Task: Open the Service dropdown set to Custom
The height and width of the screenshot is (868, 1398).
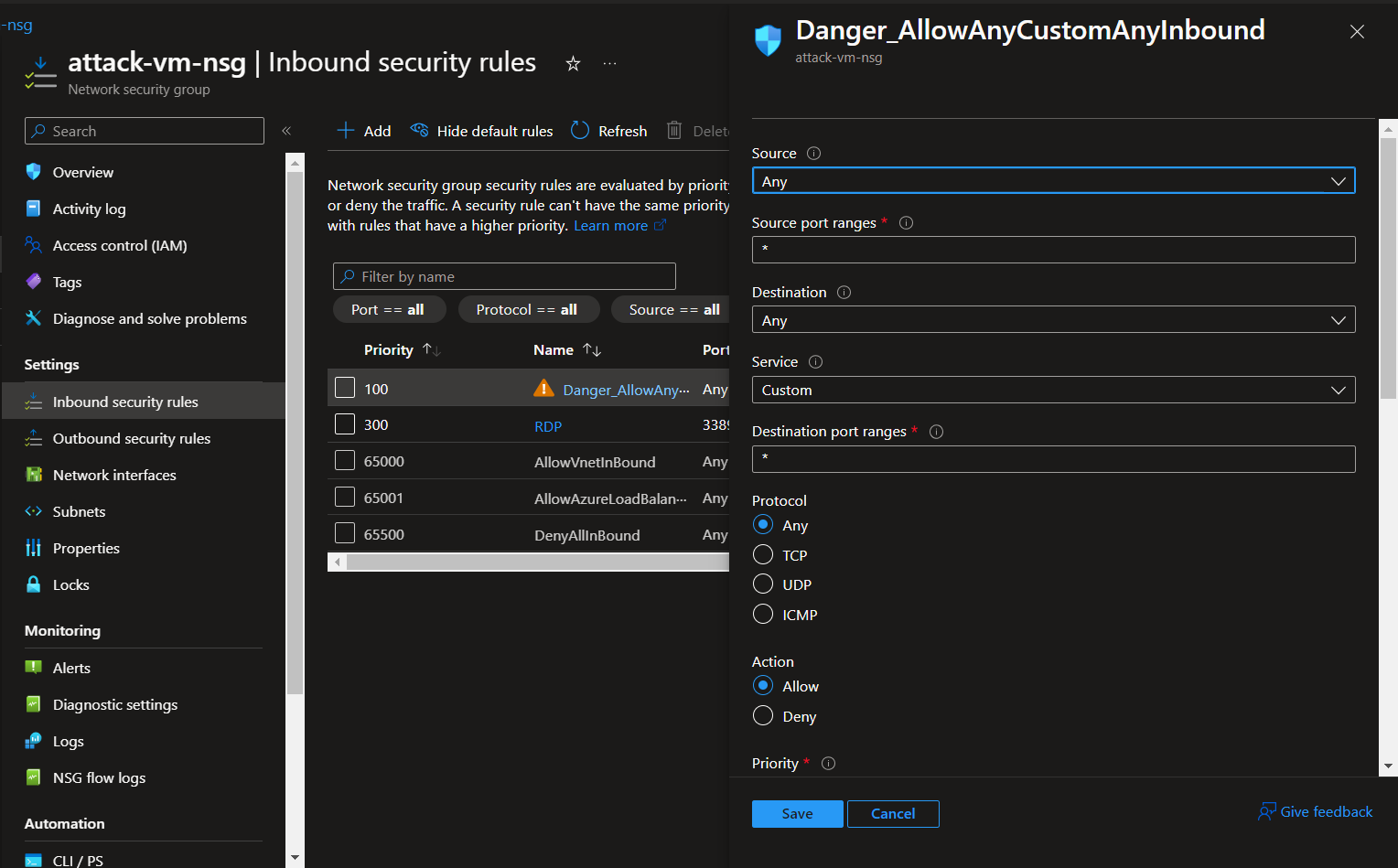Action: pos(1053,390)
